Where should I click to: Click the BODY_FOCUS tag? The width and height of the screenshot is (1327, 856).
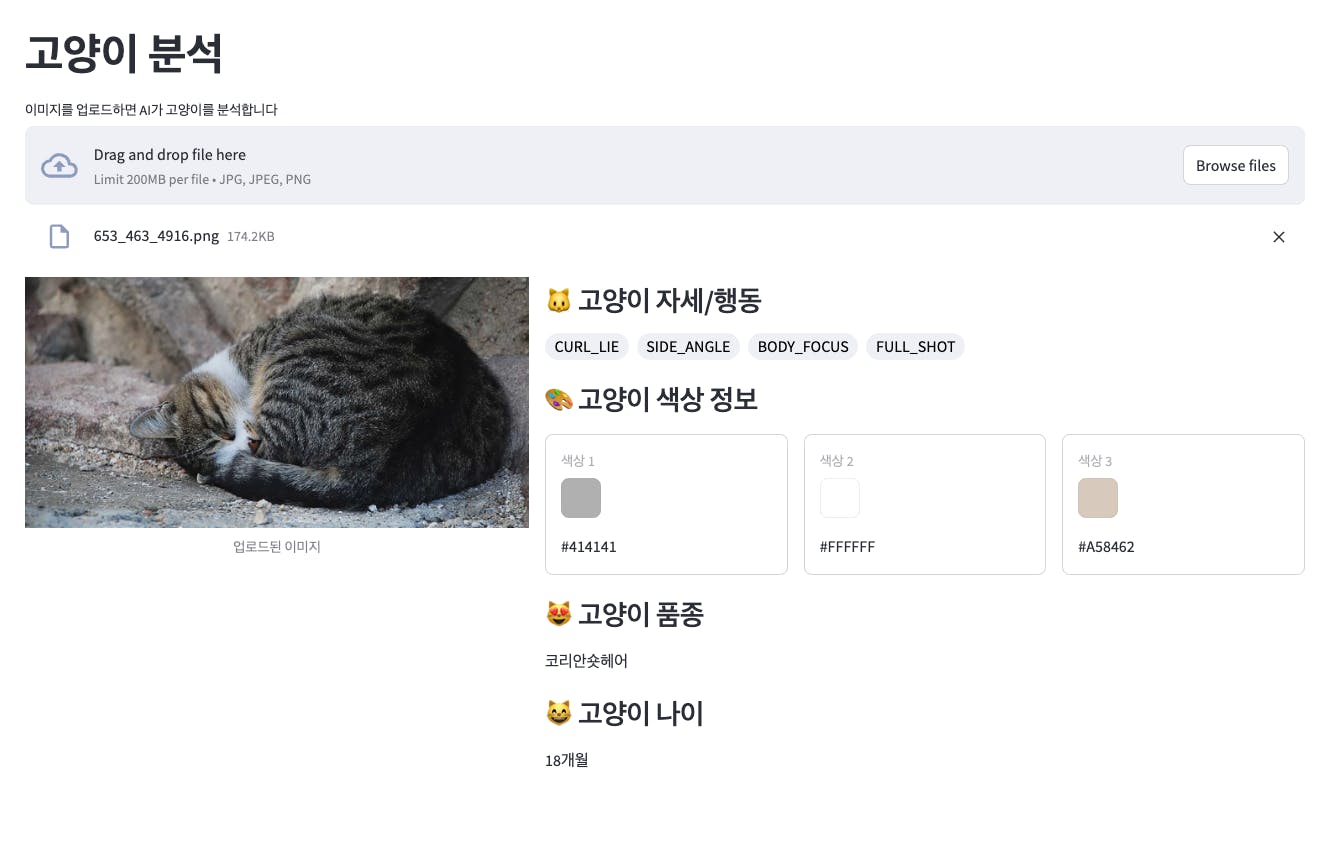803,347
